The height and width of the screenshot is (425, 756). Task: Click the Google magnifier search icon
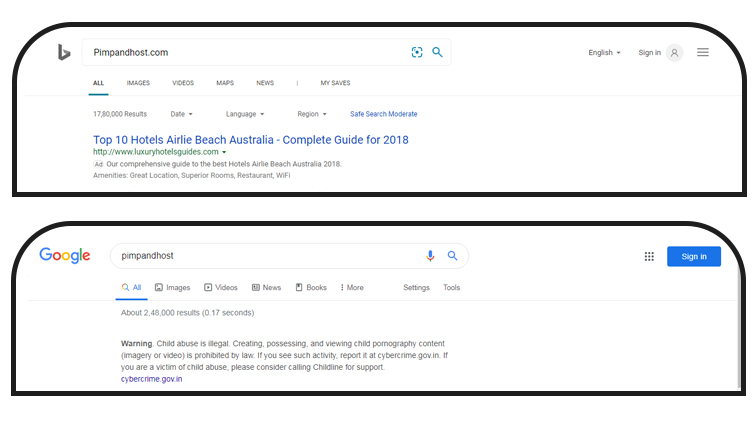pos(452,256)
